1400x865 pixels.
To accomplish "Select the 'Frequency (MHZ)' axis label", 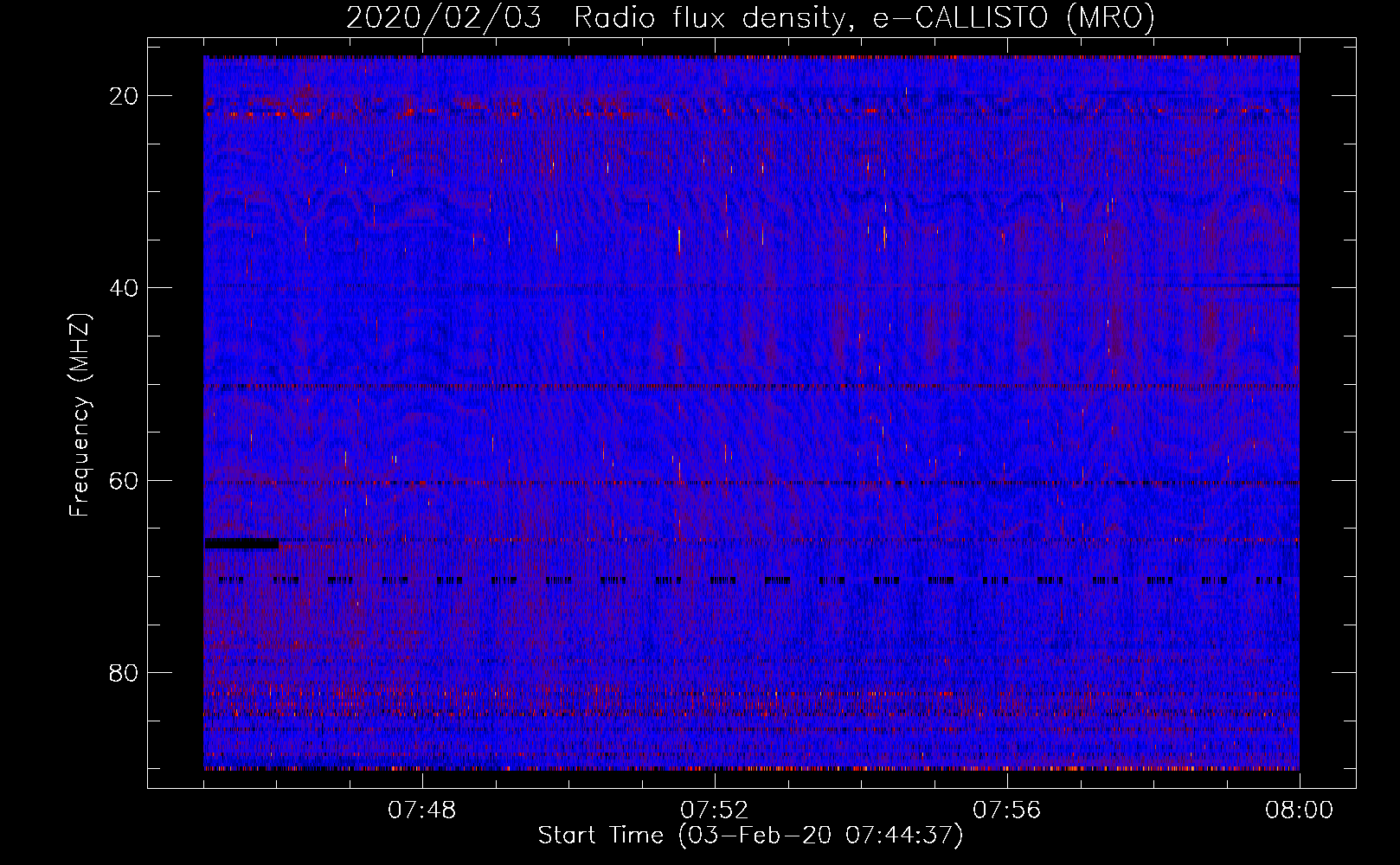I will 80,415.
